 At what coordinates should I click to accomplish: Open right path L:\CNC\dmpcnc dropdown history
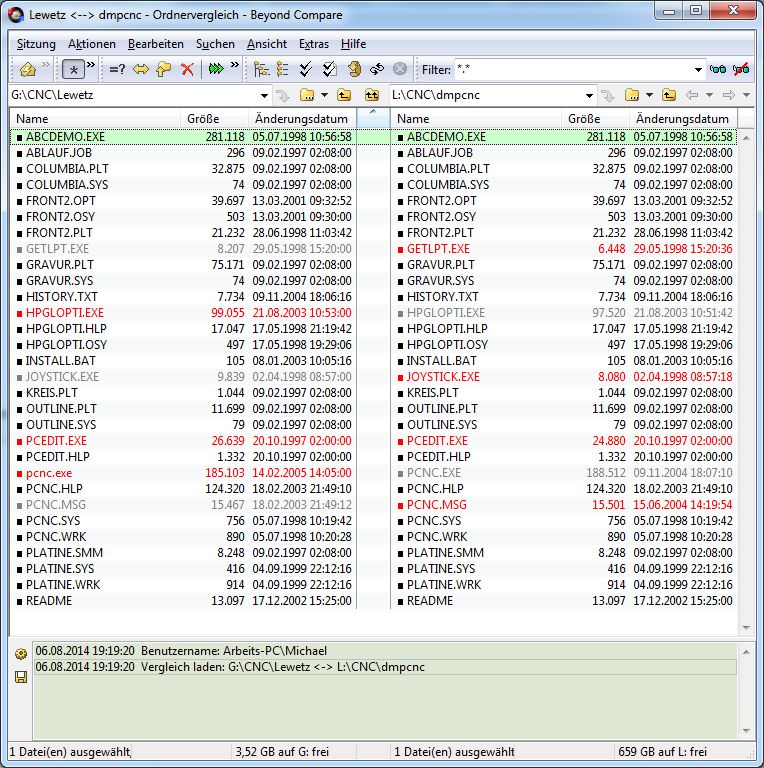[589, 96]
